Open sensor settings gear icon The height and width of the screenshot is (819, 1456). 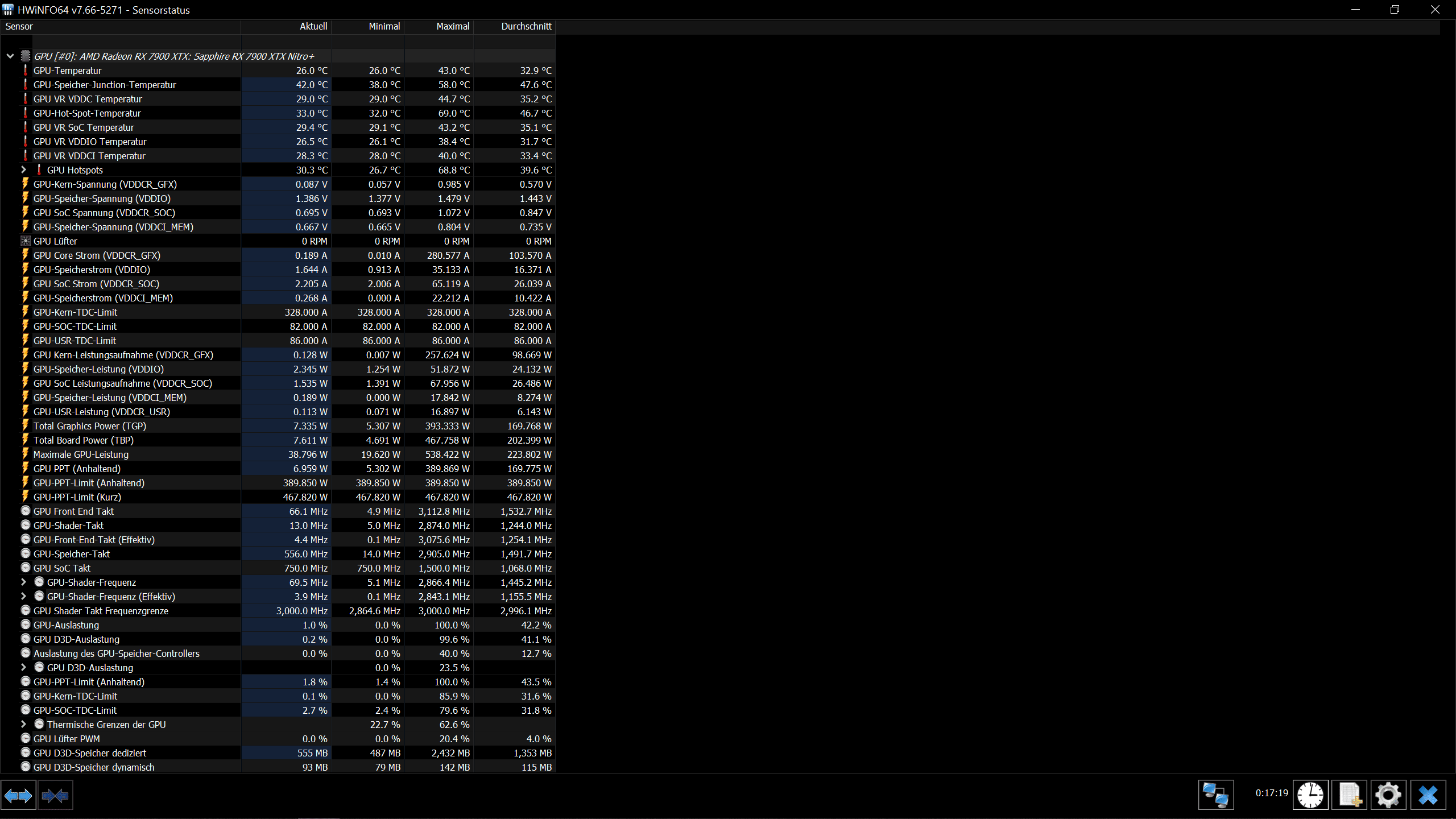click(1388, 795)
